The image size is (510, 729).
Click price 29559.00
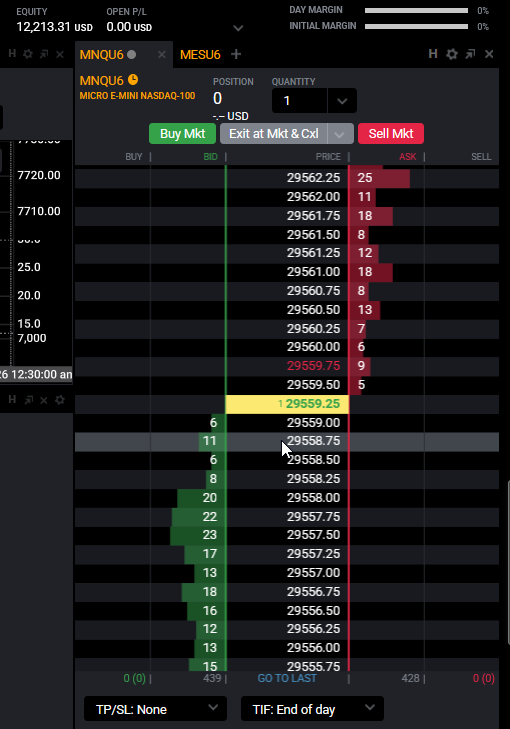click(313, 423)
